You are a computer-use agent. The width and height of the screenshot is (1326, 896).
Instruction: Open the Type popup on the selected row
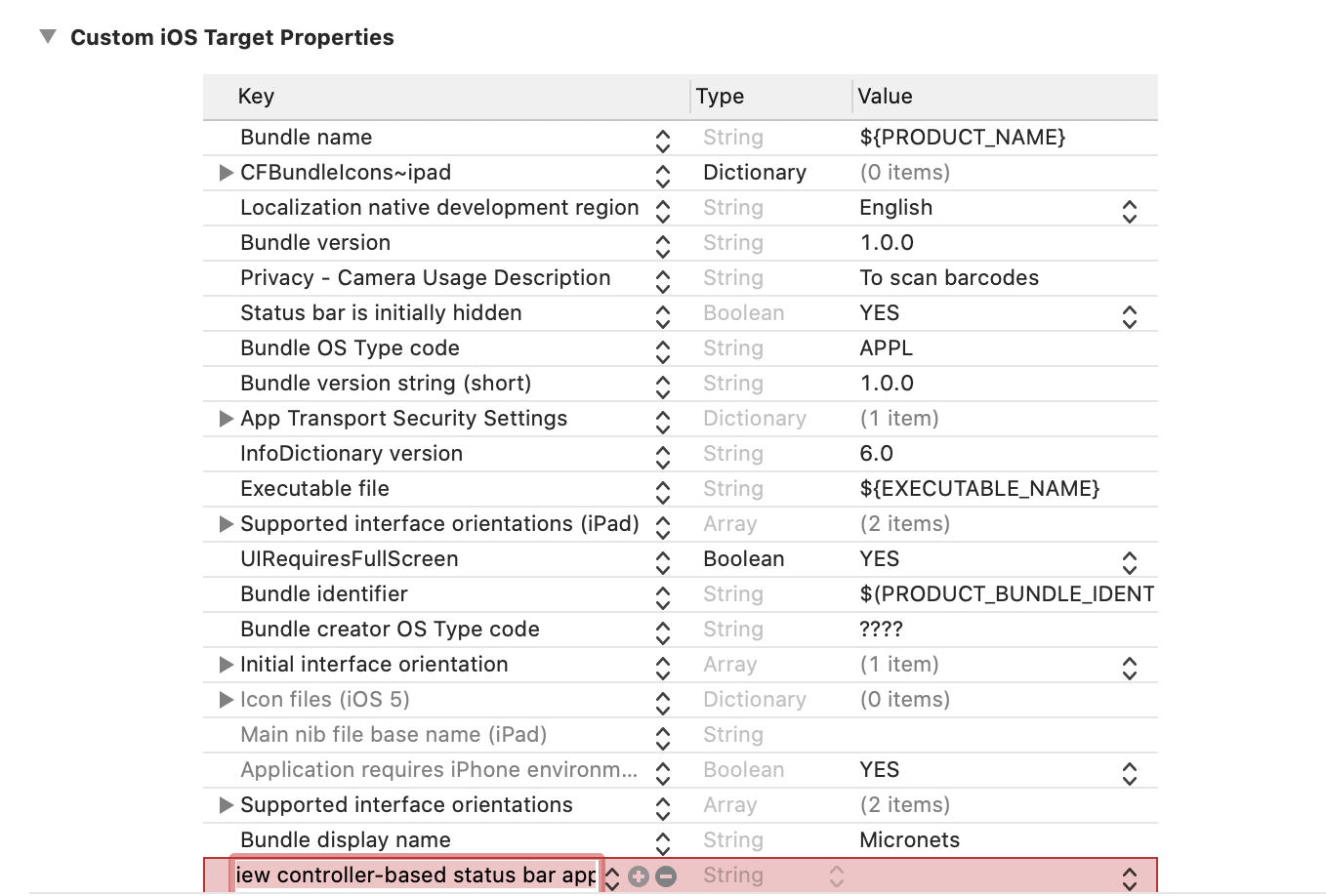pyautogui.click(x=837, y=876)
